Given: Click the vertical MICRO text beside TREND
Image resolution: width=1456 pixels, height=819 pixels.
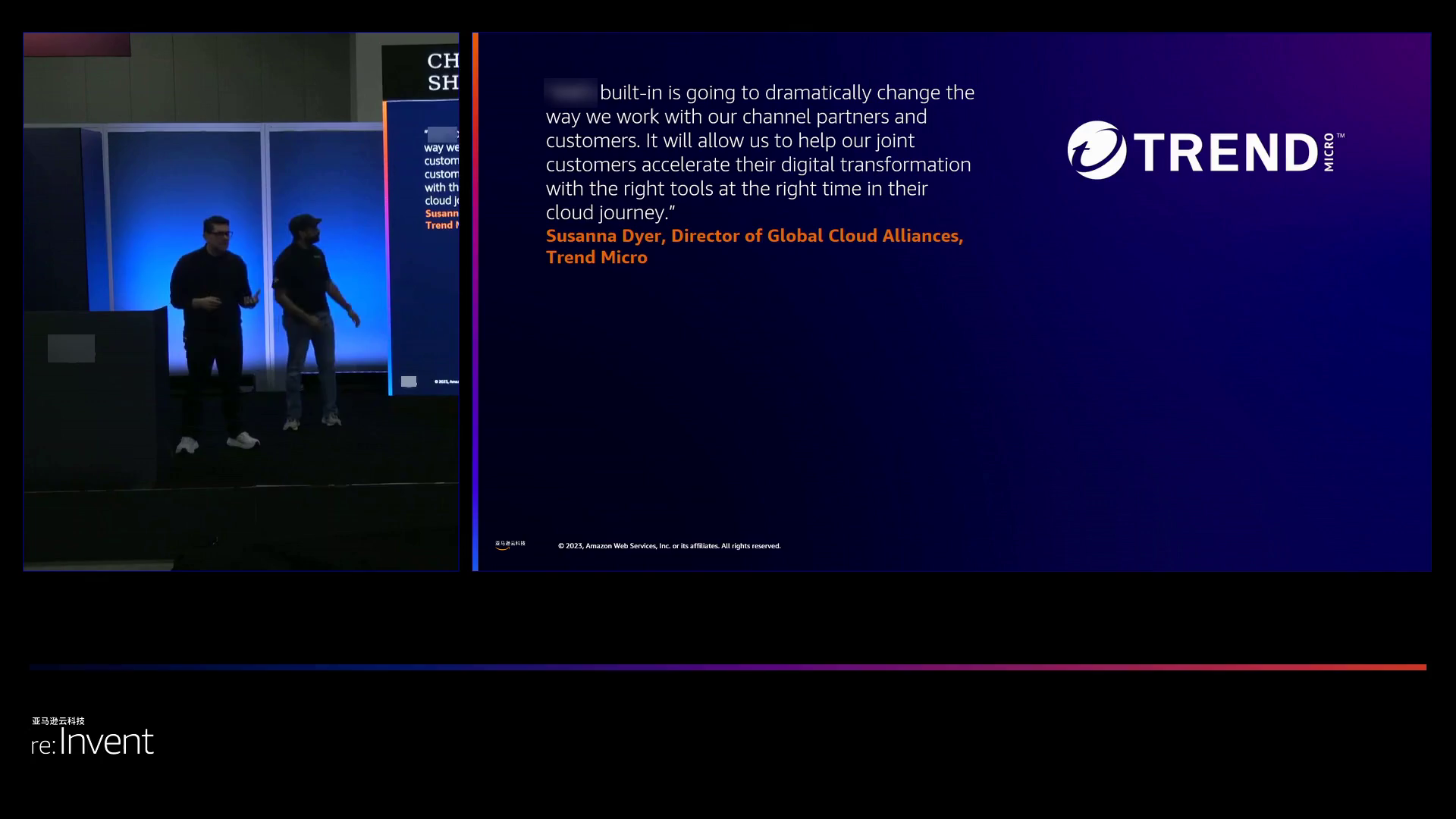Looking at the screenshot, I should click(x=1329, y=152).
